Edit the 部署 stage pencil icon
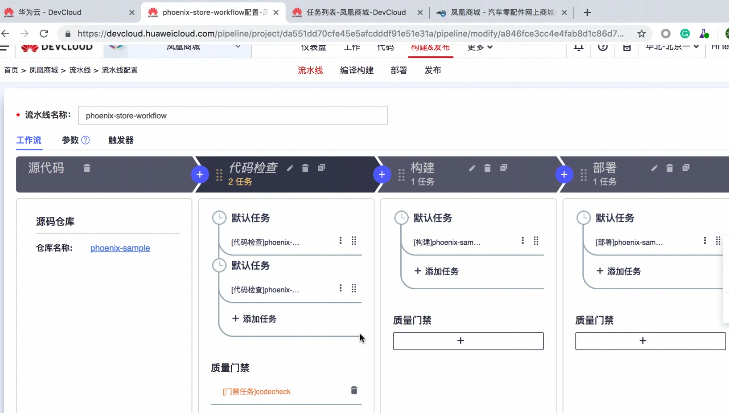This screenshot has height=413, width=729. (x=654, y=168)
